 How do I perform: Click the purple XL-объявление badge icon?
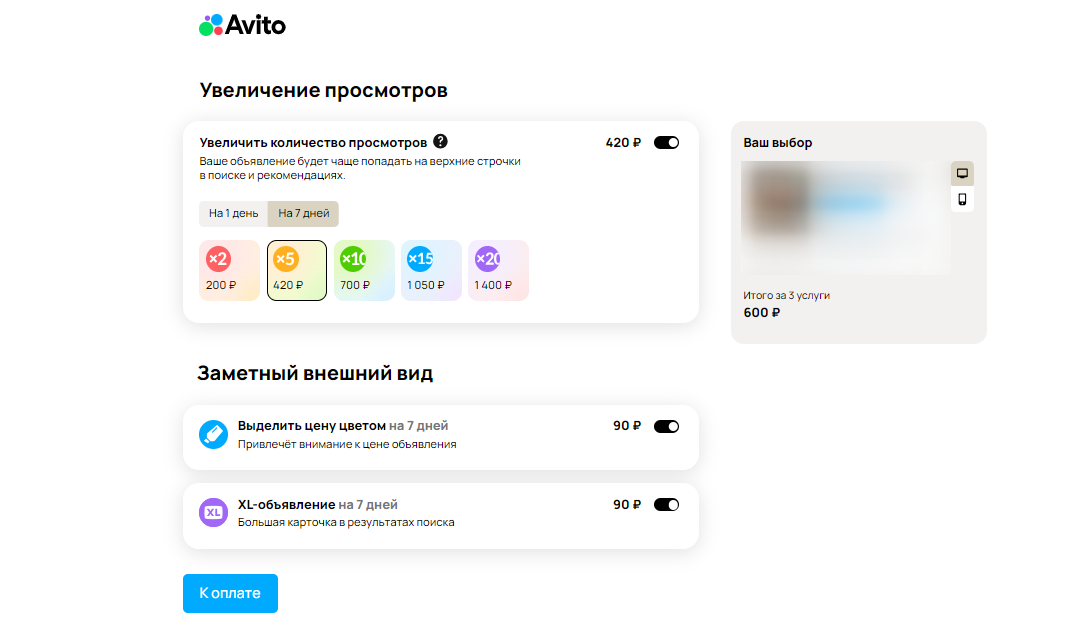point(213,513)
